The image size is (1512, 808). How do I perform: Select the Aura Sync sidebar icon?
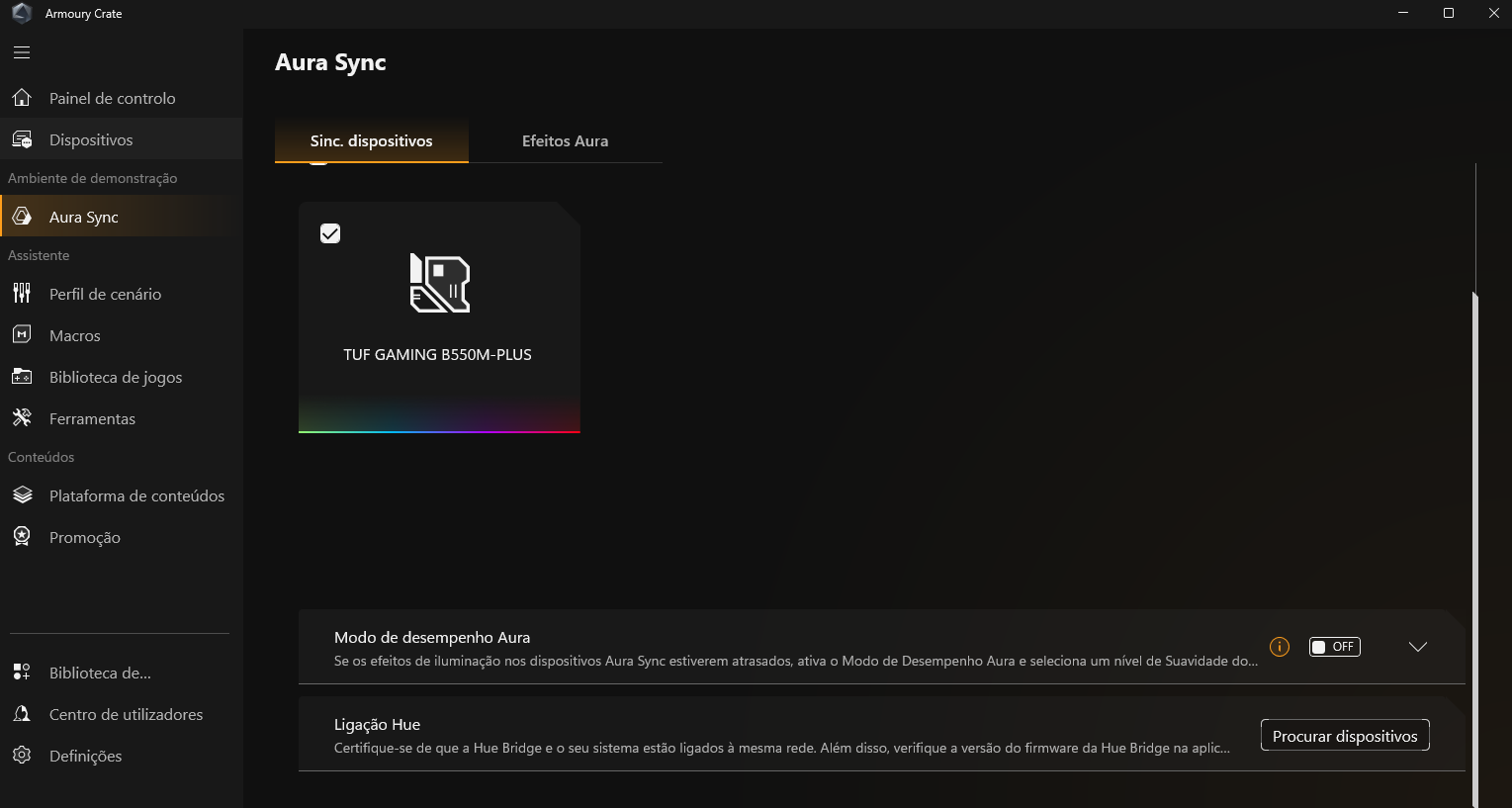[x=22, y=217]
